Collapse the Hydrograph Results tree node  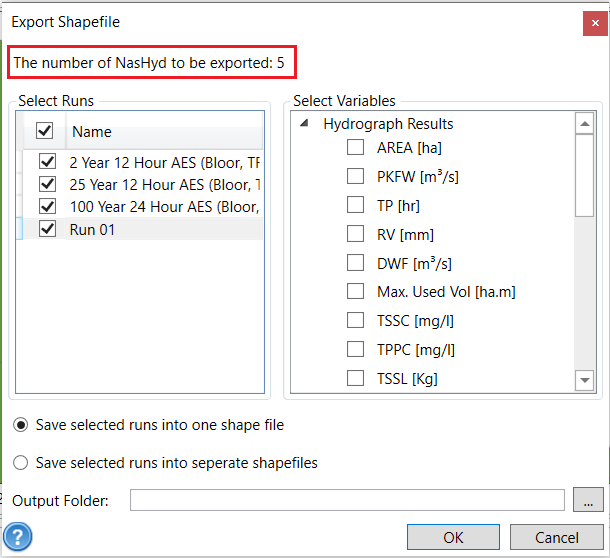tap(303, 124)
